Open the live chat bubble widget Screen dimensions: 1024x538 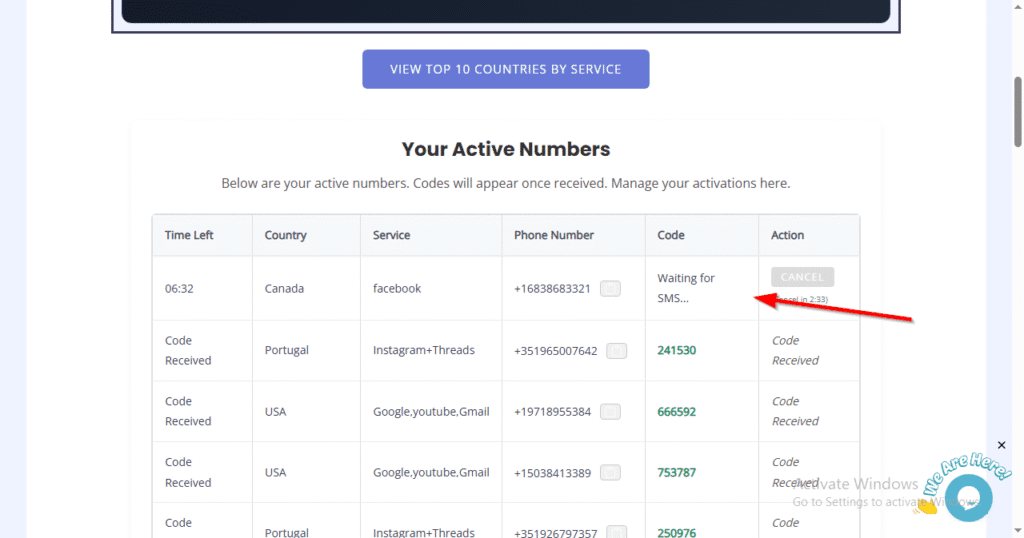967,497
